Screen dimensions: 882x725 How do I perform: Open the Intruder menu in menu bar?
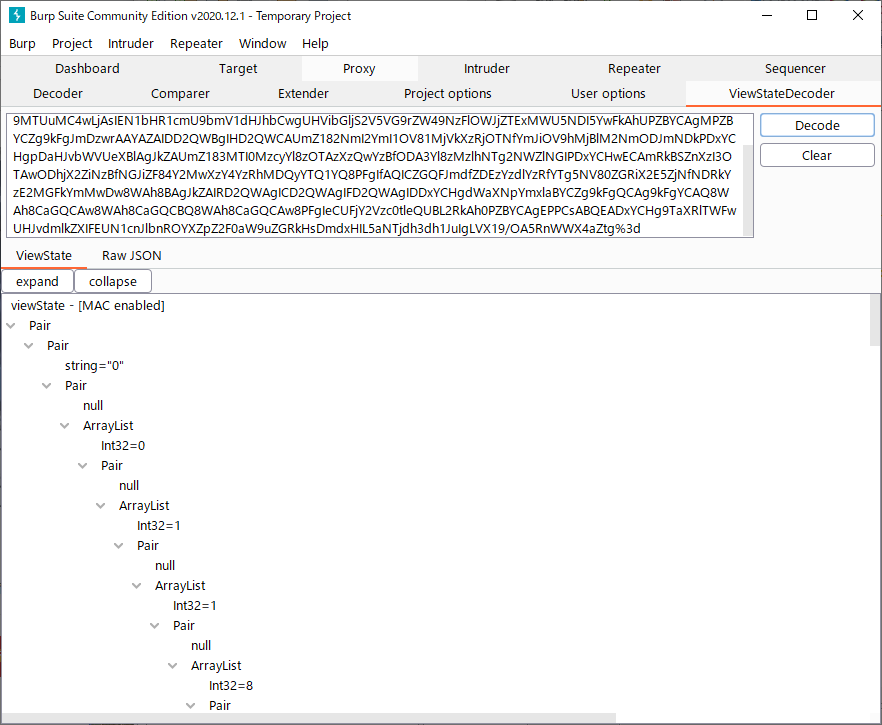(130, 43)
